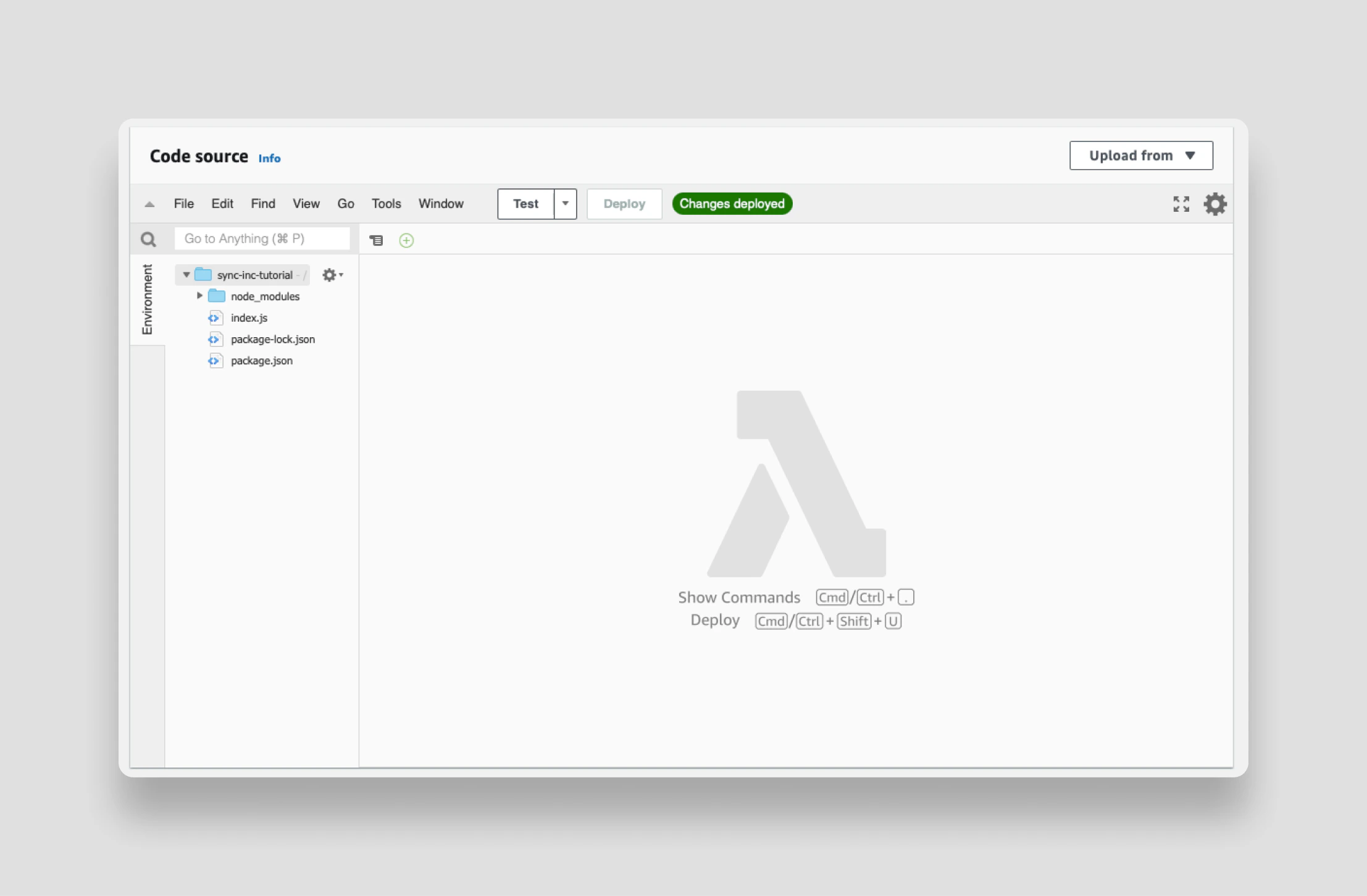Click the index.js file icon
Screen dimensions: 1367x896
click(x=214, y=318)
